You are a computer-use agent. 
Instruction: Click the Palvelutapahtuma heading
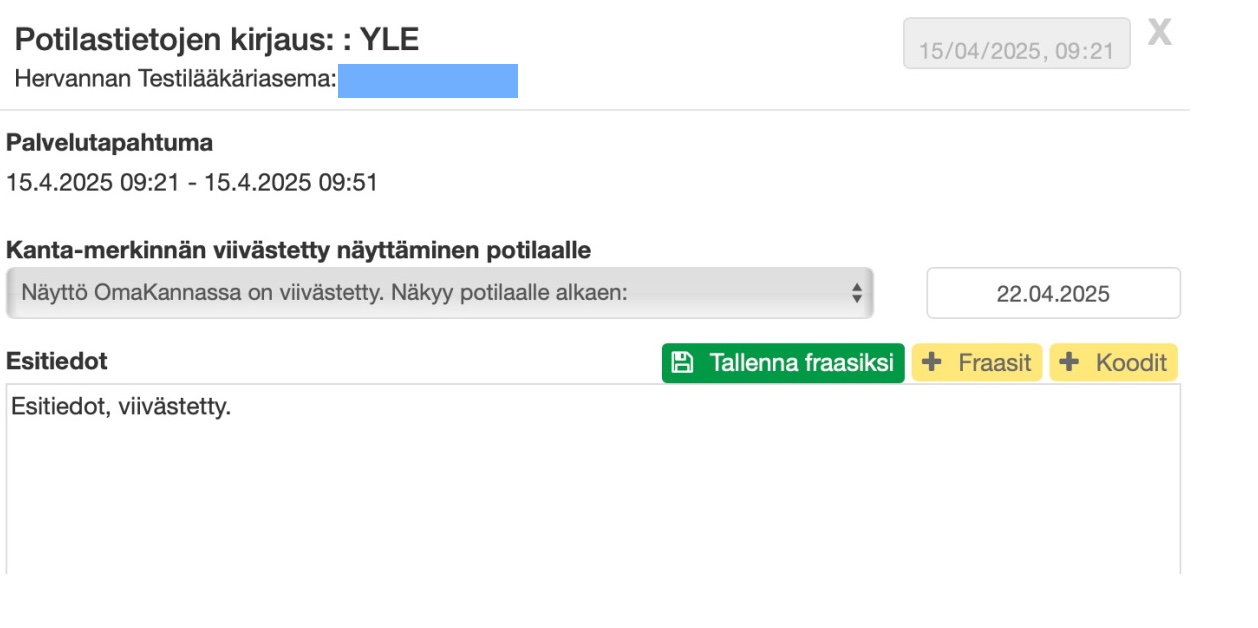(109, 143)
